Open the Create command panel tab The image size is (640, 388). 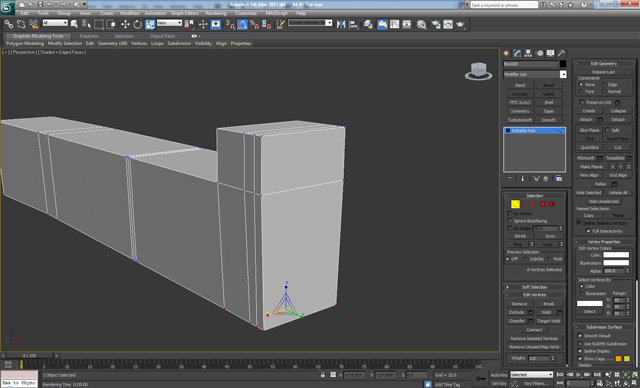click(507, 53)
